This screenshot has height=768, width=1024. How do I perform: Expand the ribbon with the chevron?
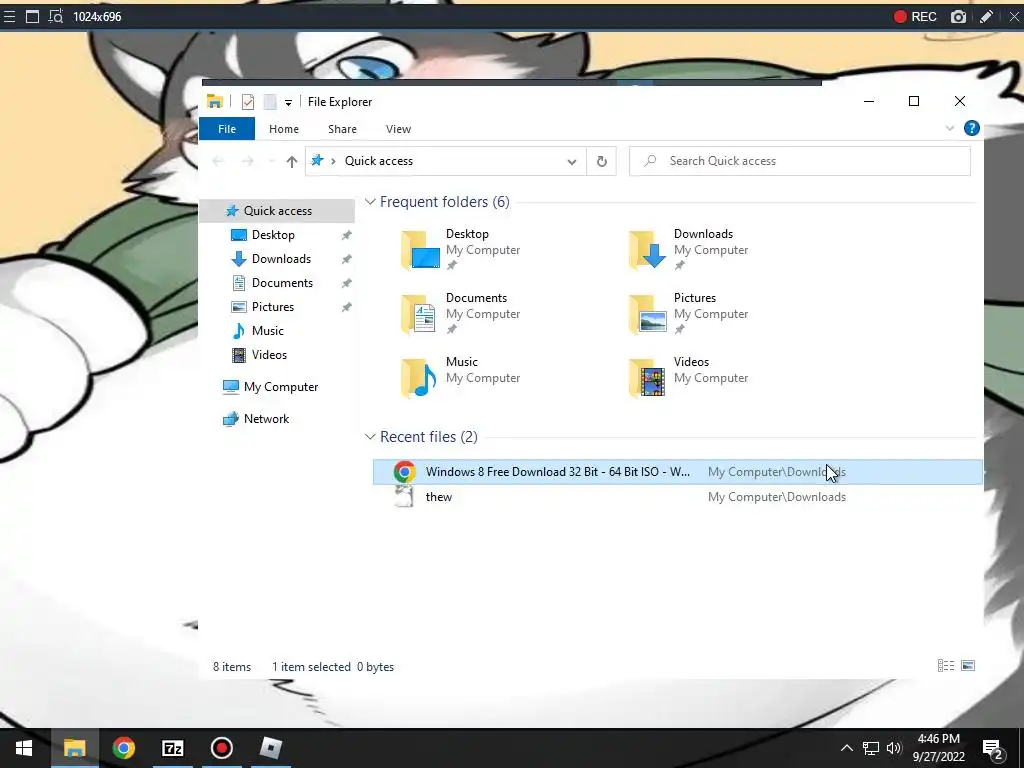pyautogui.click(x=950, y=129)
